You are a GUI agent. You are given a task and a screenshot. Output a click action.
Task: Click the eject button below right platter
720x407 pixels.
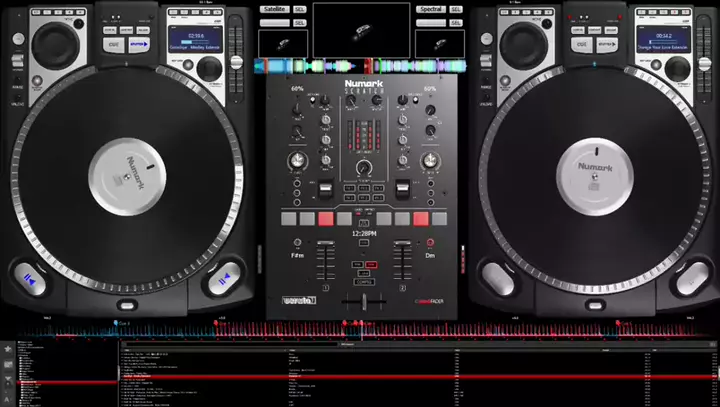(x=595, y=305)
